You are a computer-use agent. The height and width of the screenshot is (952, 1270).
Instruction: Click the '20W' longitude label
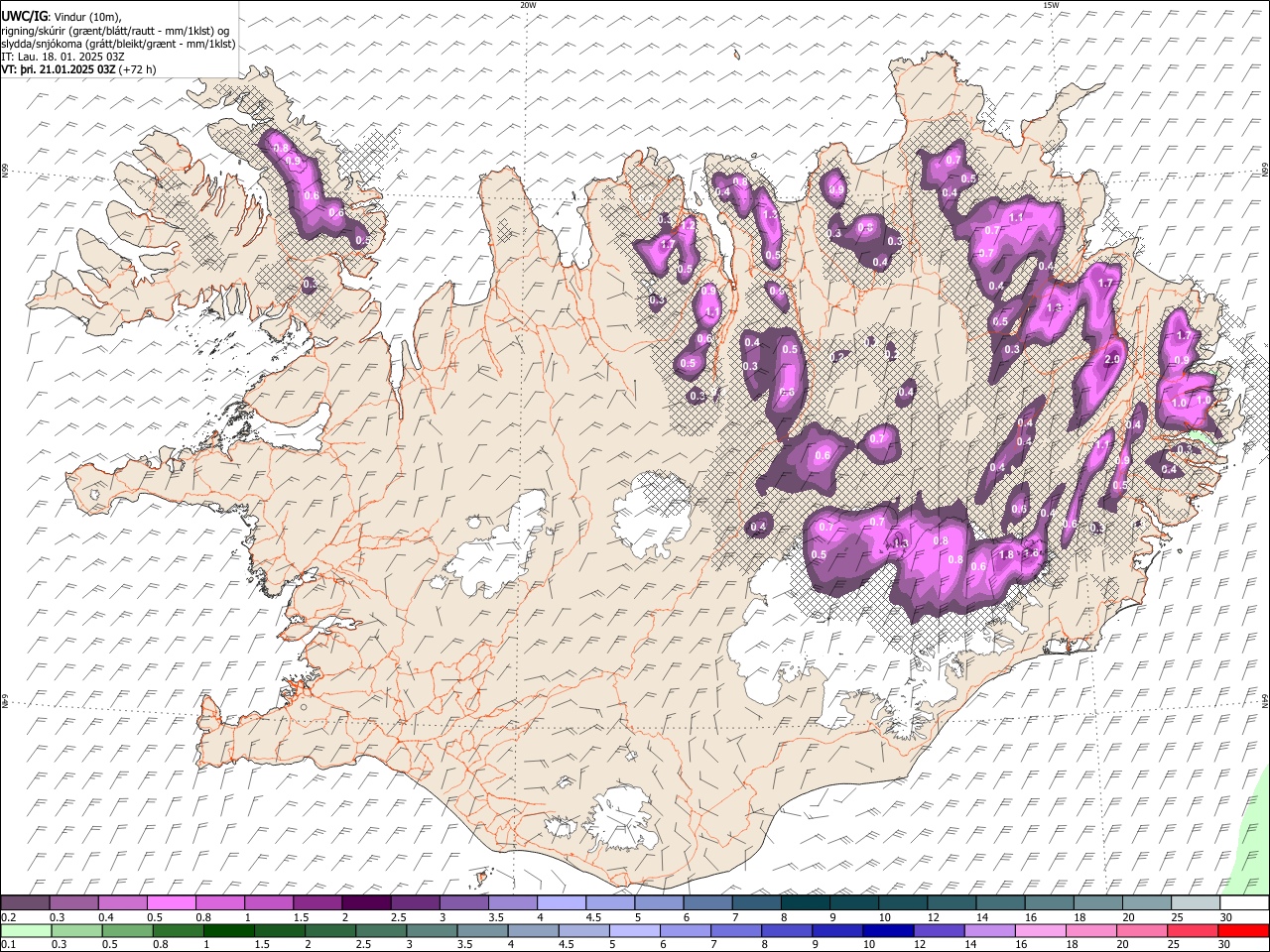pos(528,5)
